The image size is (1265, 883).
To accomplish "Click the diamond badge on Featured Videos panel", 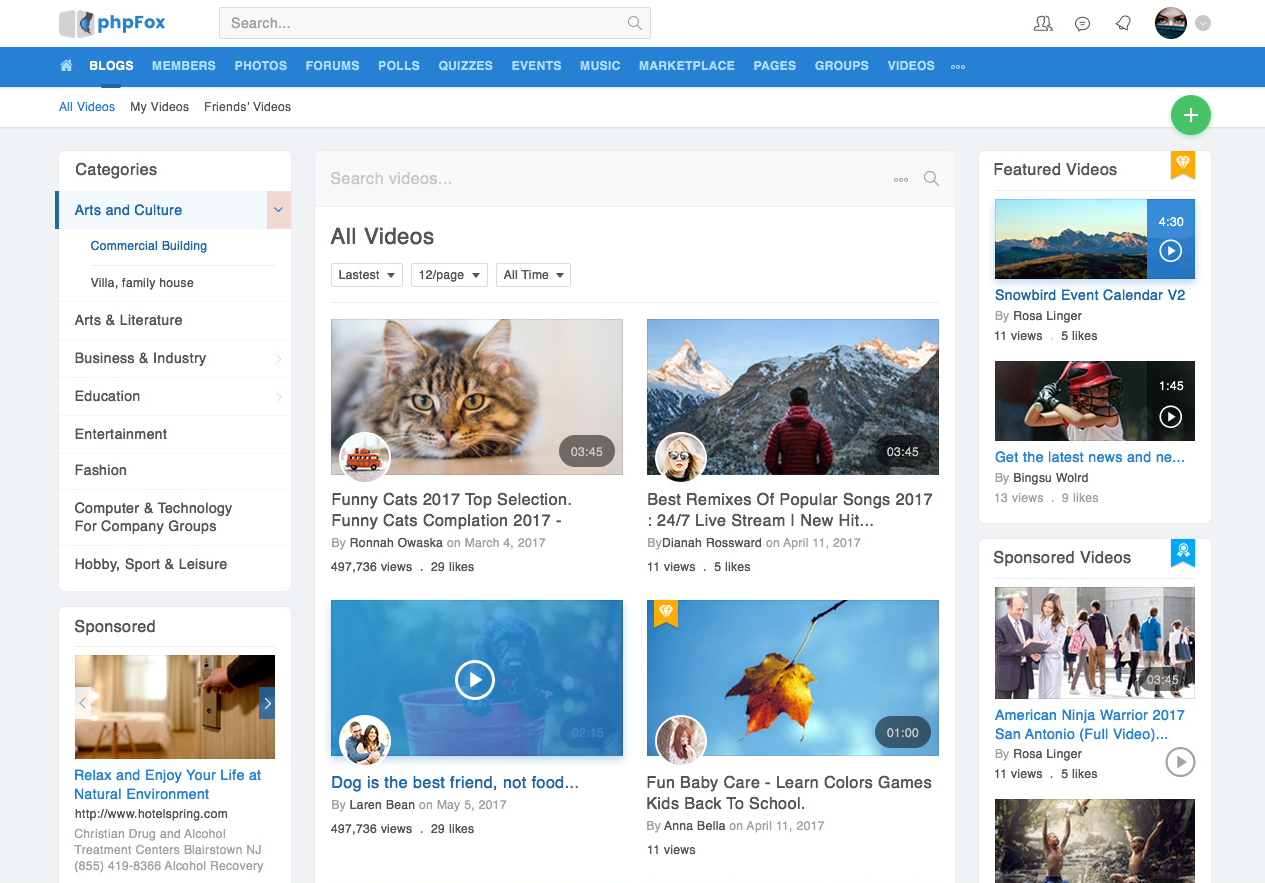I will point(1182,166).
